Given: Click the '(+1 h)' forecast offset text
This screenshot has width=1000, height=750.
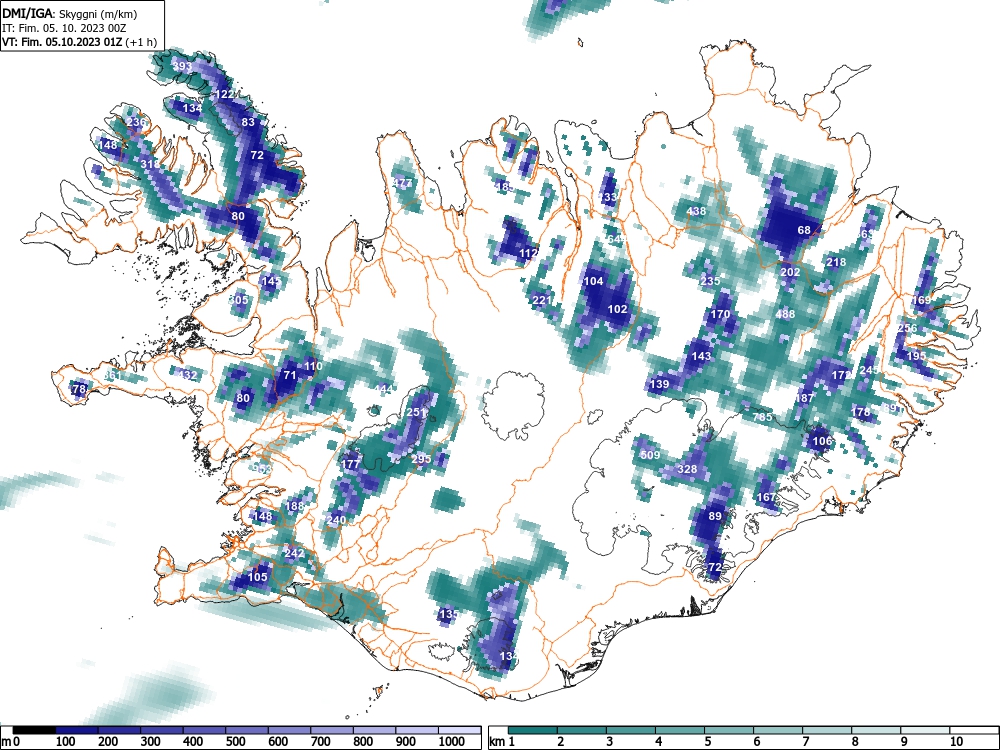Looking at the screenshot, I should click(x=141, y=42).
